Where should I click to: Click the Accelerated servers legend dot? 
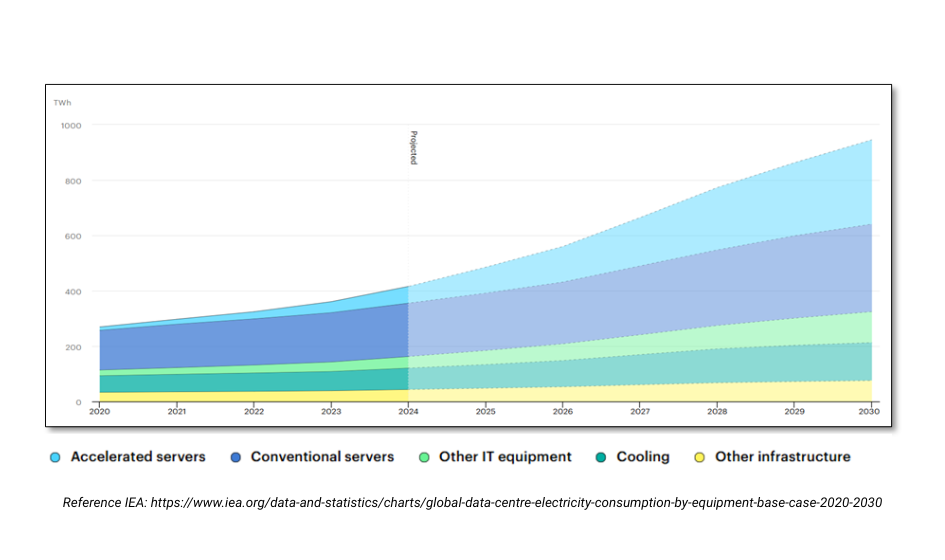point(55,457)
